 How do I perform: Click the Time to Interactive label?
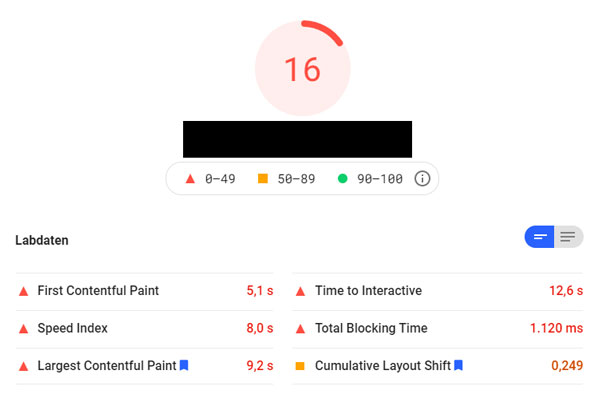coord(368,291)
